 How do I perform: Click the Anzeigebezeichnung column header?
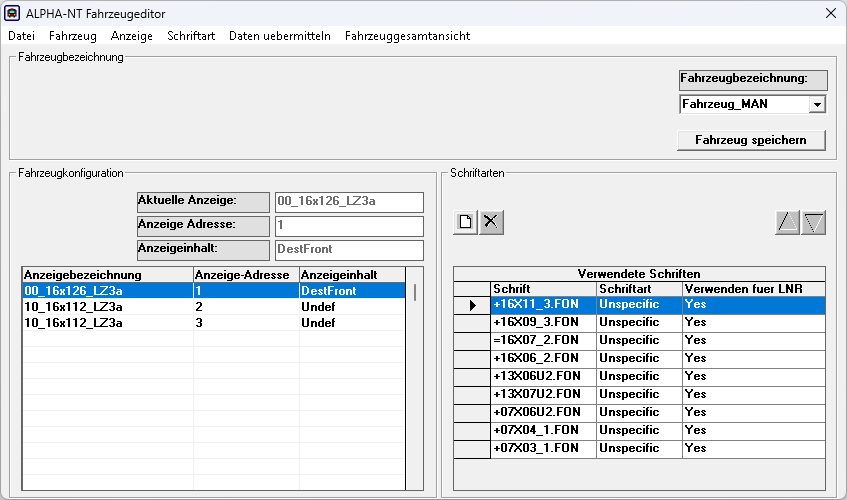[x=108, y=275]
